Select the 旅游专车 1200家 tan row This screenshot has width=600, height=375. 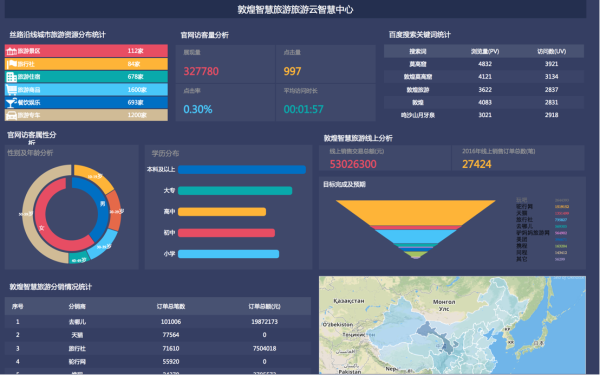(86, 115)
